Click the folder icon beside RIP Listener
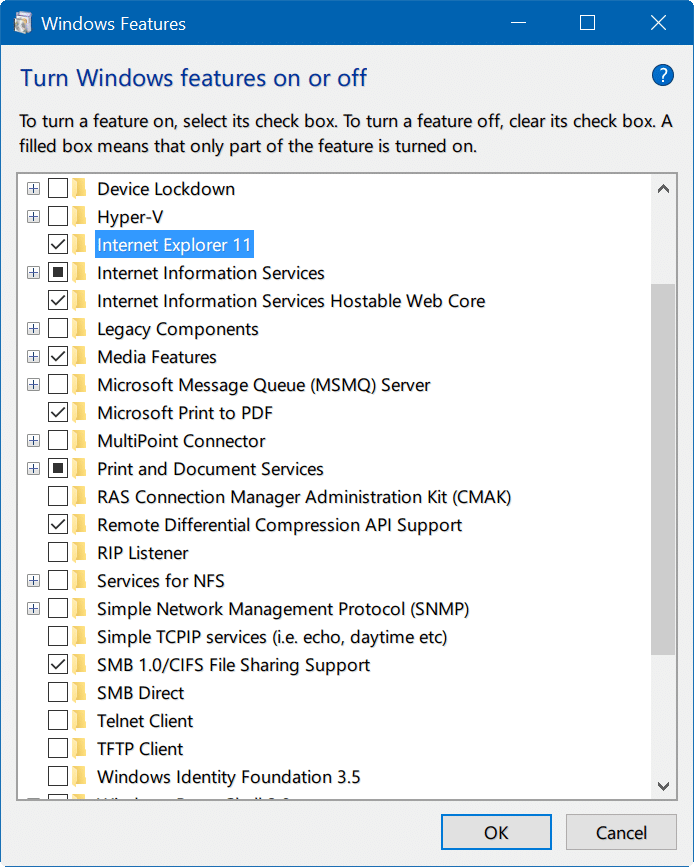The height and width of the screenshot is (867, 694). [x=80, y=552]
